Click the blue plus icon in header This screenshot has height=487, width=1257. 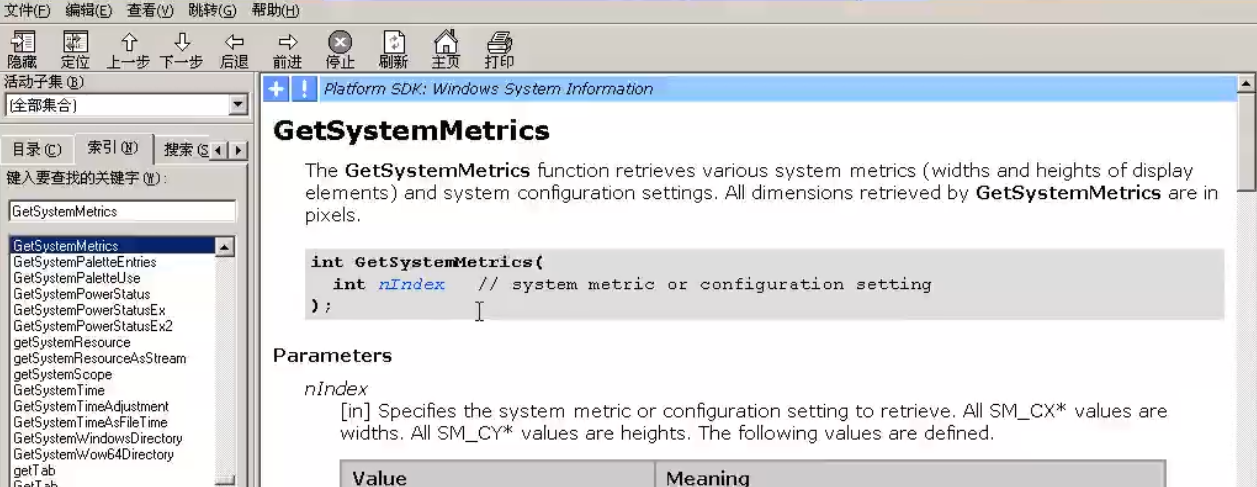tap(276, 89)
